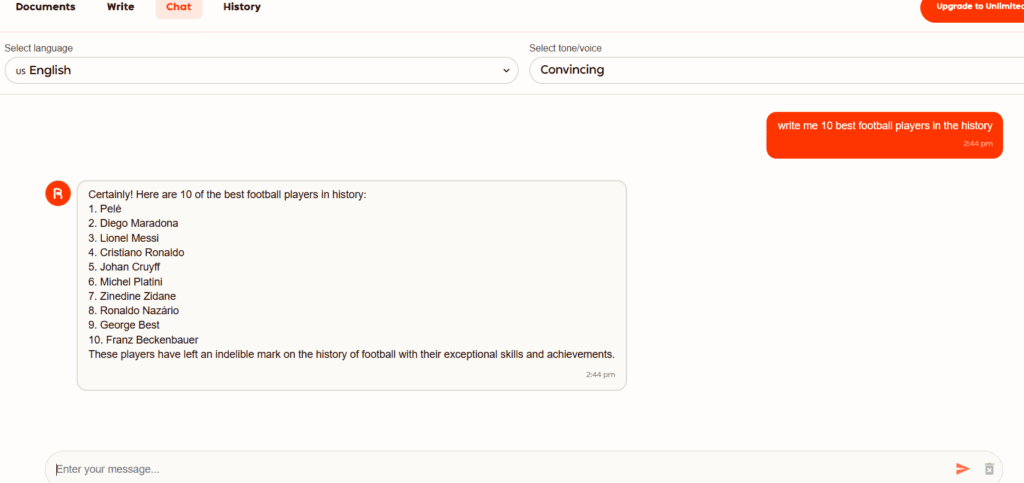1024x483 pixels.
Task: Click the 2:44 pm timestamp in assistant reply
Action: point(600,374)
